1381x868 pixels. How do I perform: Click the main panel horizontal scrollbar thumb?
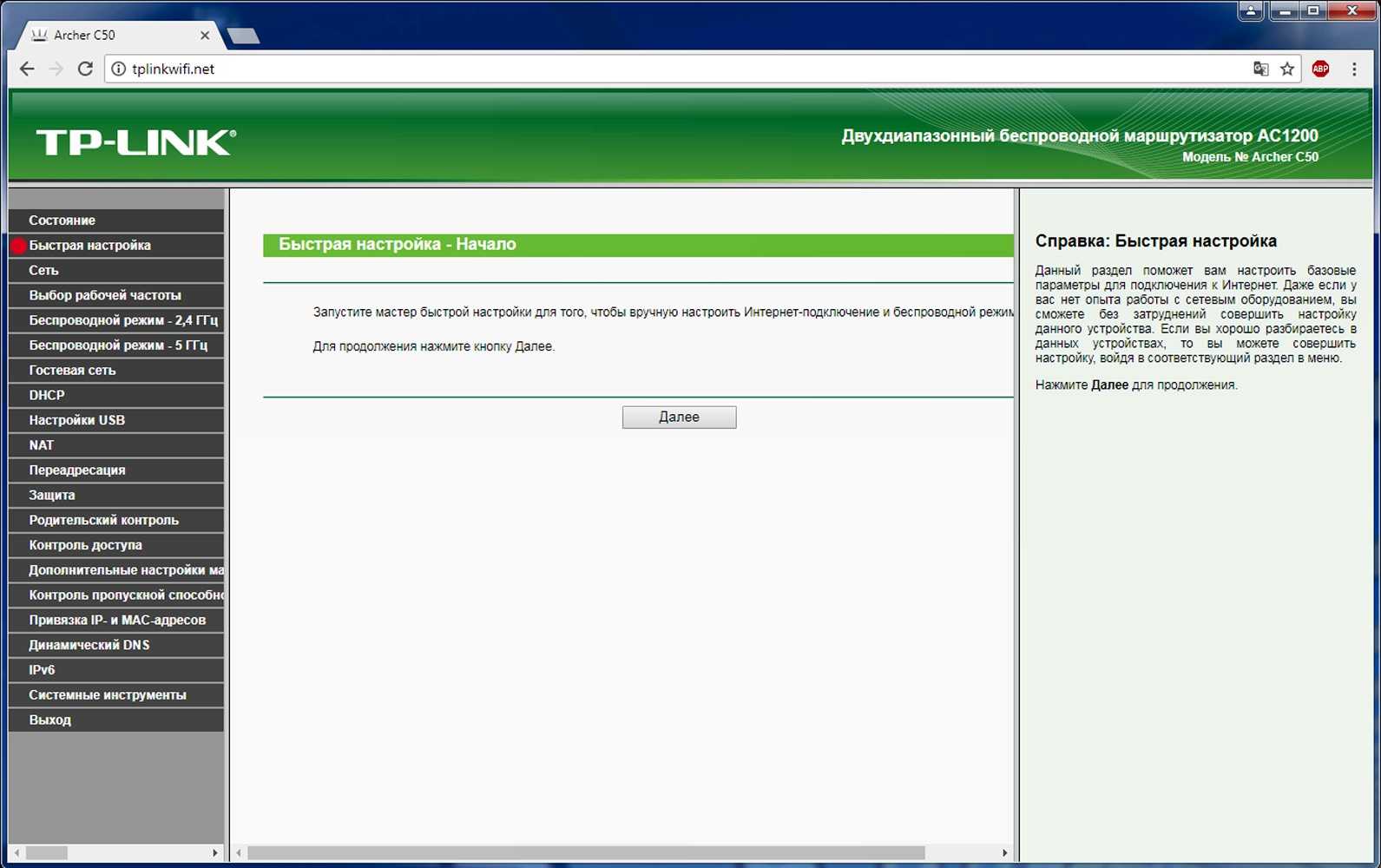tap(587, 853)
